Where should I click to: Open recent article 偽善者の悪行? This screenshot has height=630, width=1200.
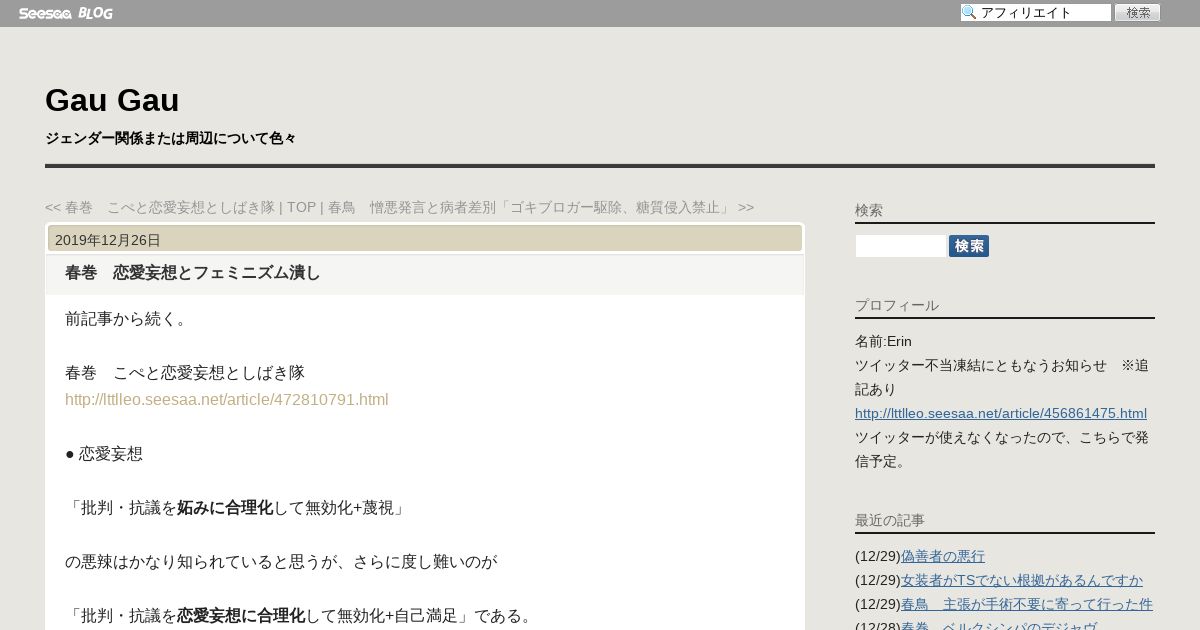coord(943,556)
